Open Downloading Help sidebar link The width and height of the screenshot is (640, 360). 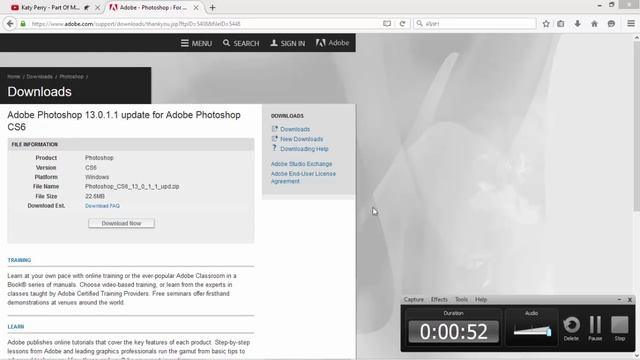point(304,149)
